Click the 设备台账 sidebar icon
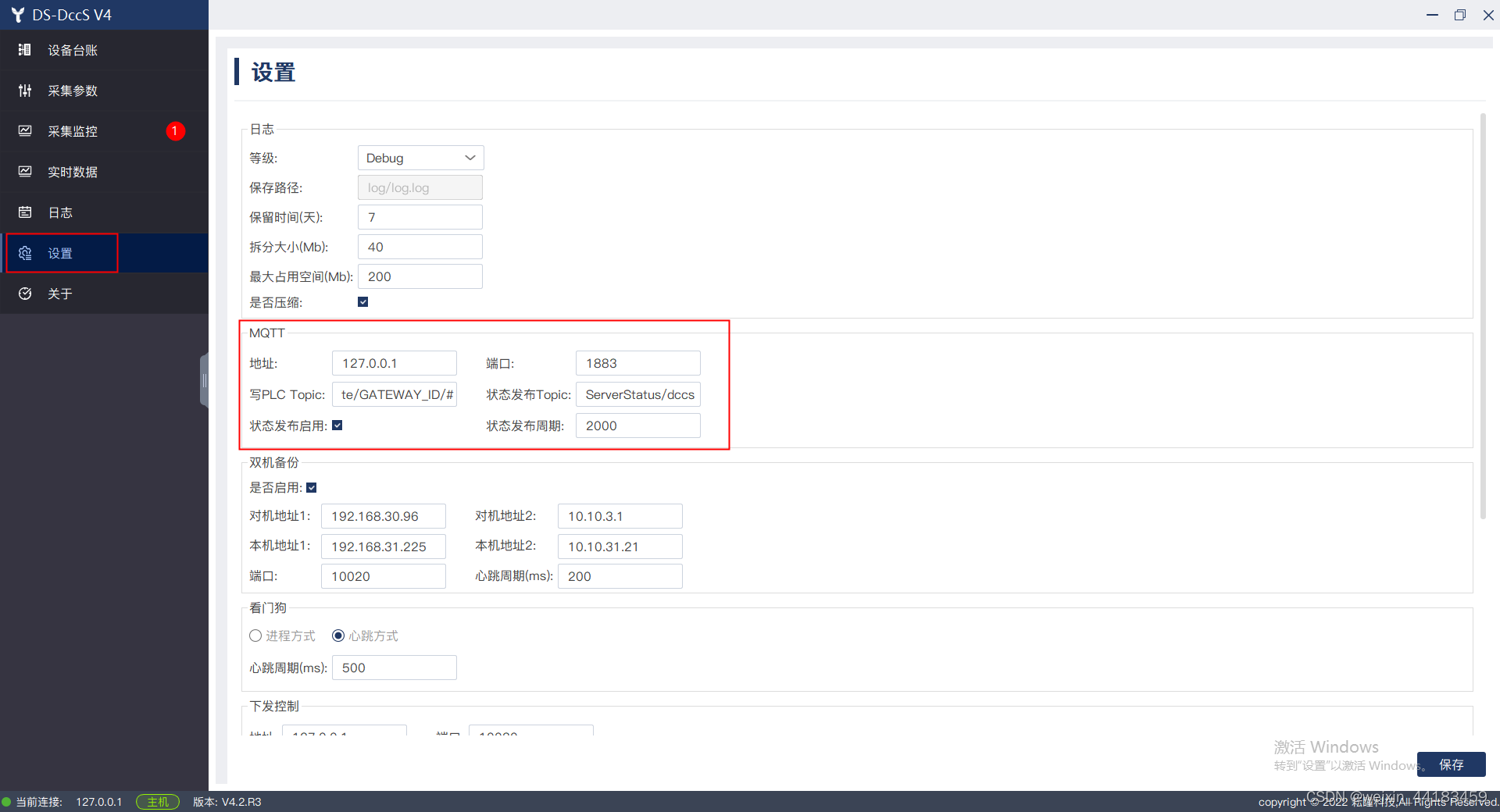This screenshot has width=1500, height=812. (x=25, y=50)
